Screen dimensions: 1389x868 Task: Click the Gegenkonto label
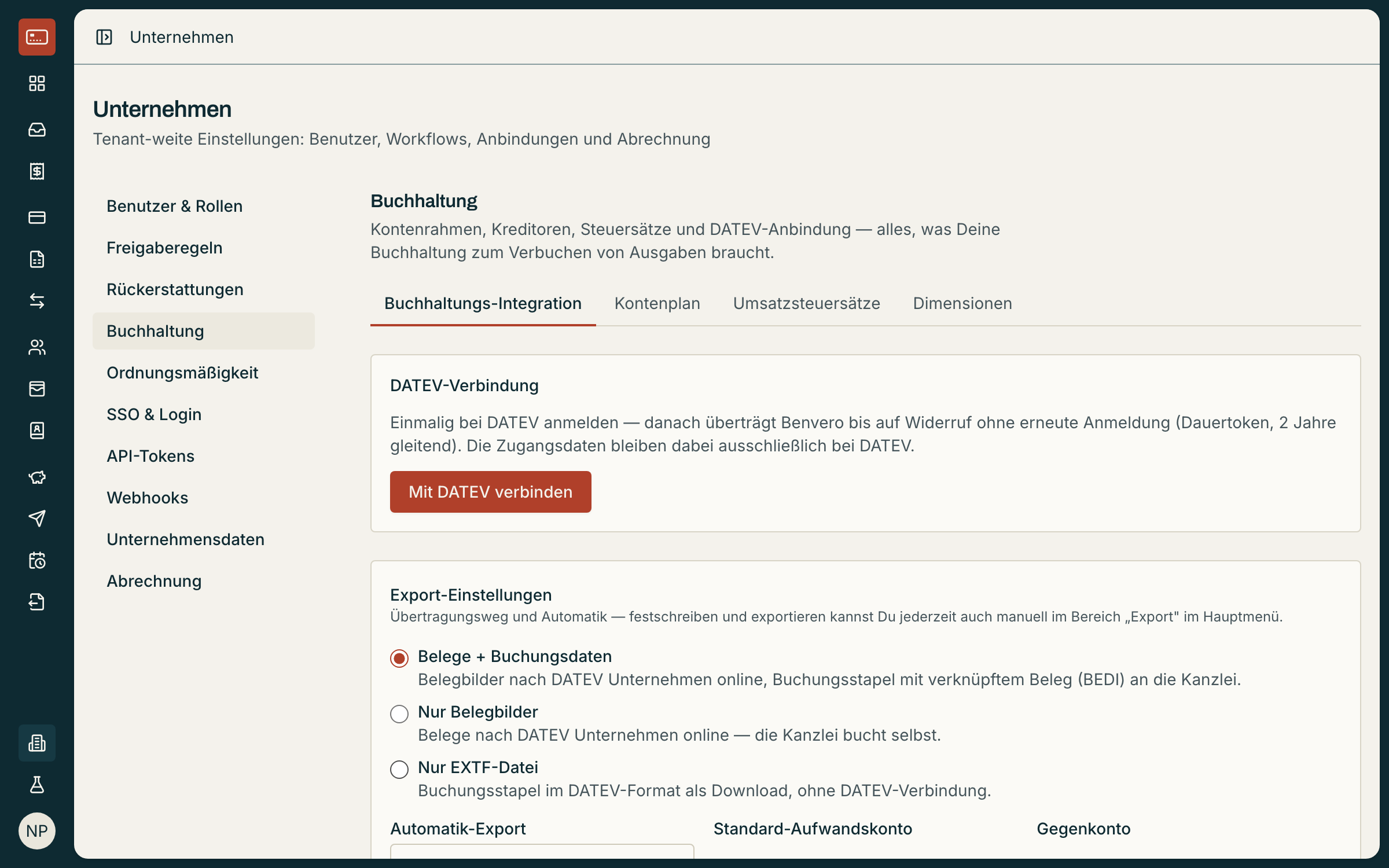pyautogui.click(x=1083, y=829)
